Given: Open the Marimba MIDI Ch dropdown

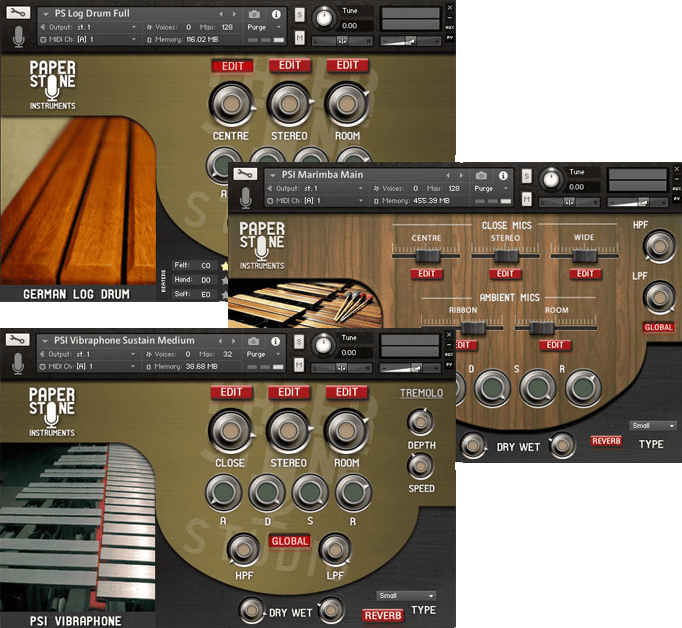Looking at the screenshot, I should tap(315, 200).
